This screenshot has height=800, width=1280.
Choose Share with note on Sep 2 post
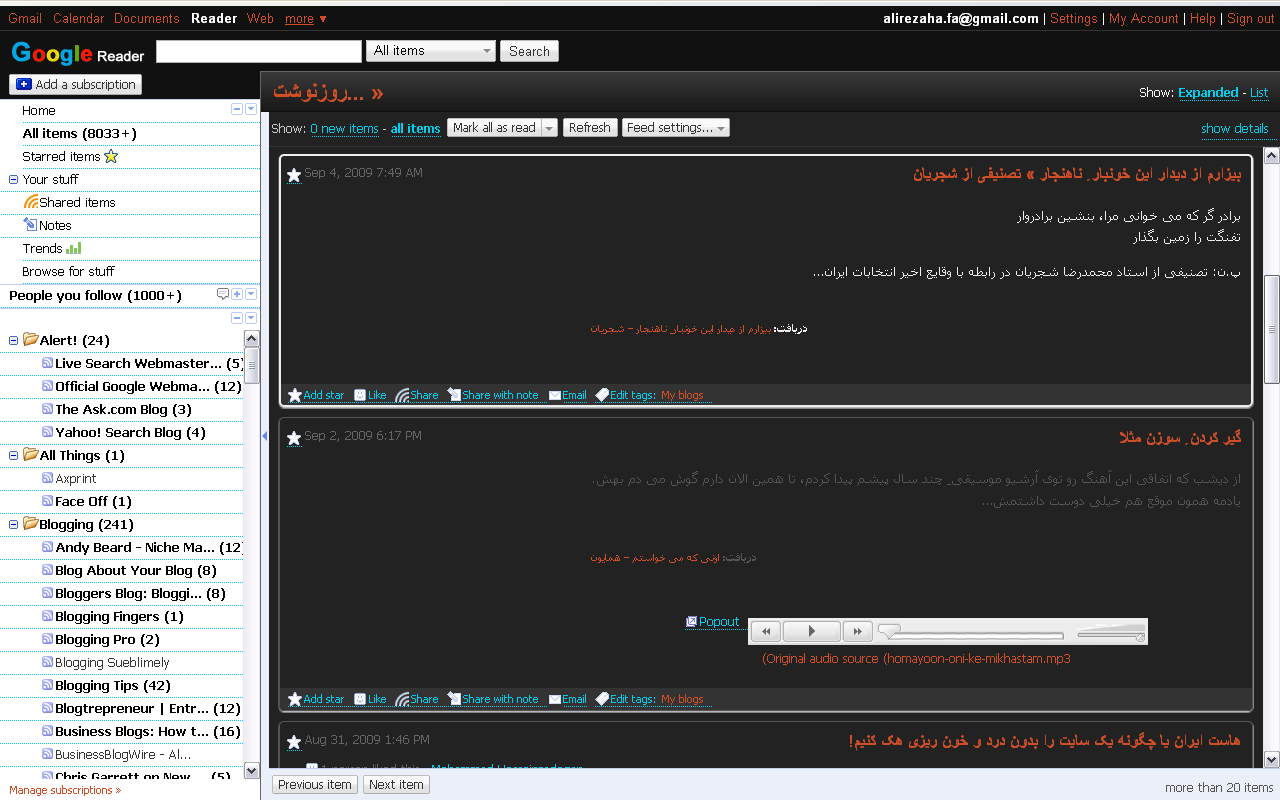coord(493,699)
